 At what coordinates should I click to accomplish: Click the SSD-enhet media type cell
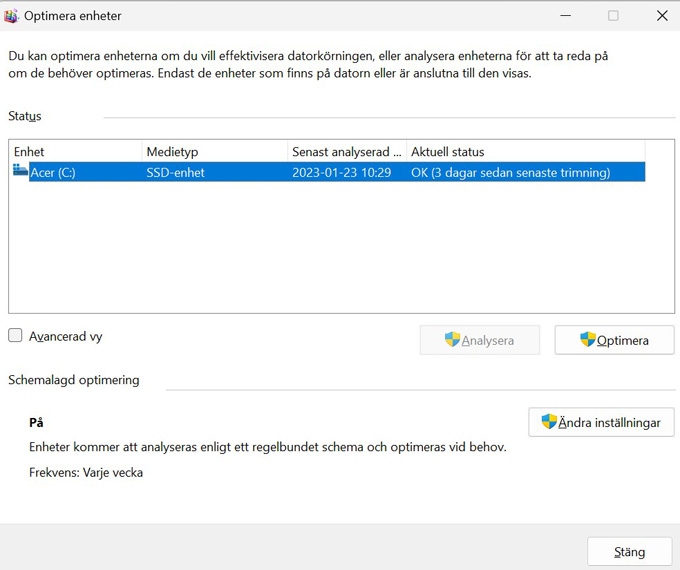click(x=175, y=173)
